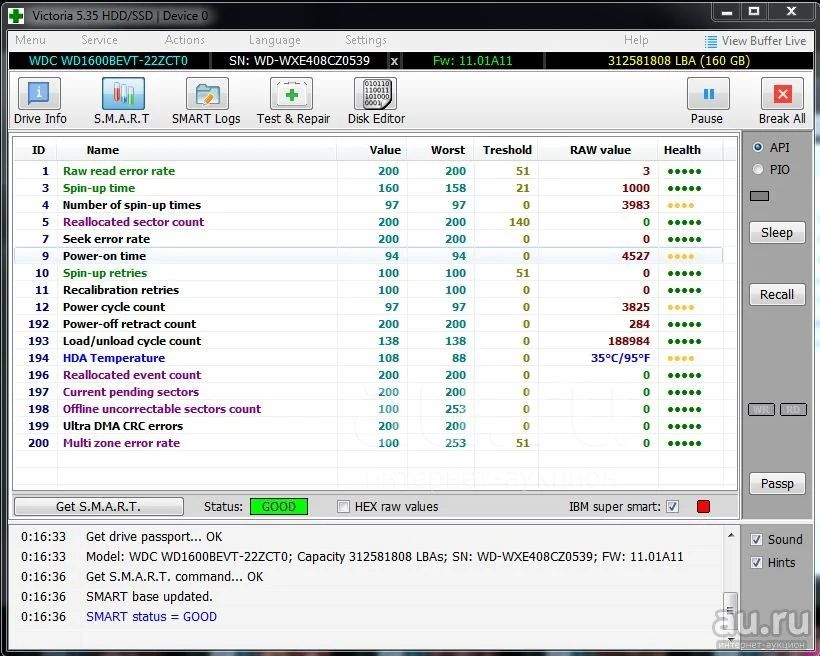Screen dimensions: 820x656
Task: Select Offline uncorrectable sectors count row
Action: (368, 409)
